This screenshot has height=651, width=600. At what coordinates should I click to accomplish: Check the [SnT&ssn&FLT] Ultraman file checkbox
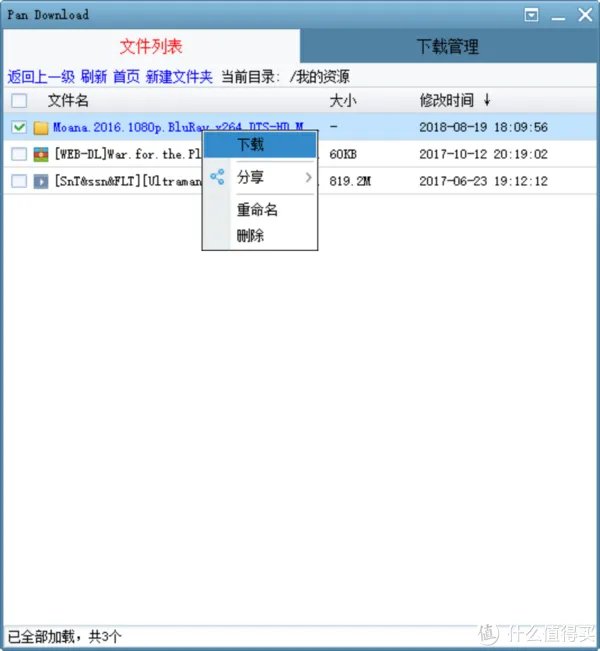[x=19, y=181]
